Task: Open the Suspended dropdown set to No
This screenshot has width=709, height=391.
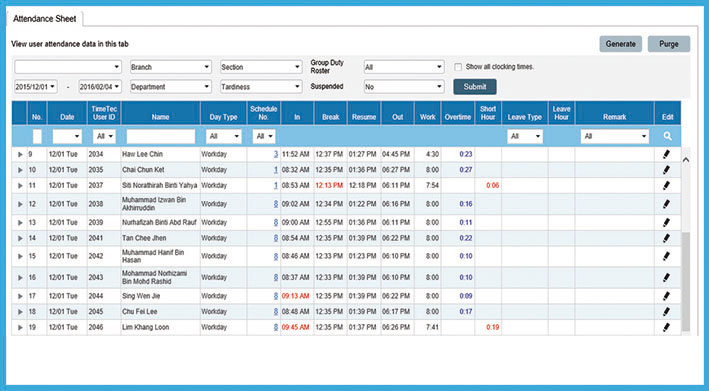Action: (x=404, y=87)
